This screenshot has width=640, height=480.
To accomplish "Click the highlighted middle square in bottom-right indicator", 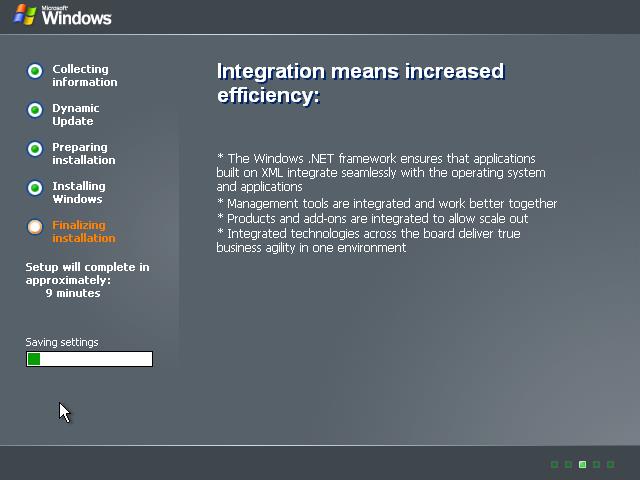I will click(582, 464).
